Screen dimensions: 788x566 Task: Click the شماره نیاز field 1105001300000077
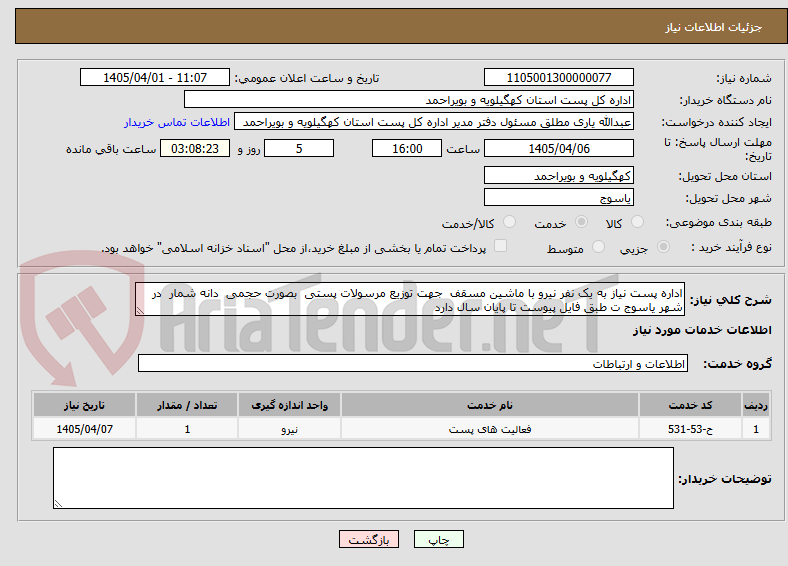[559, 77]
